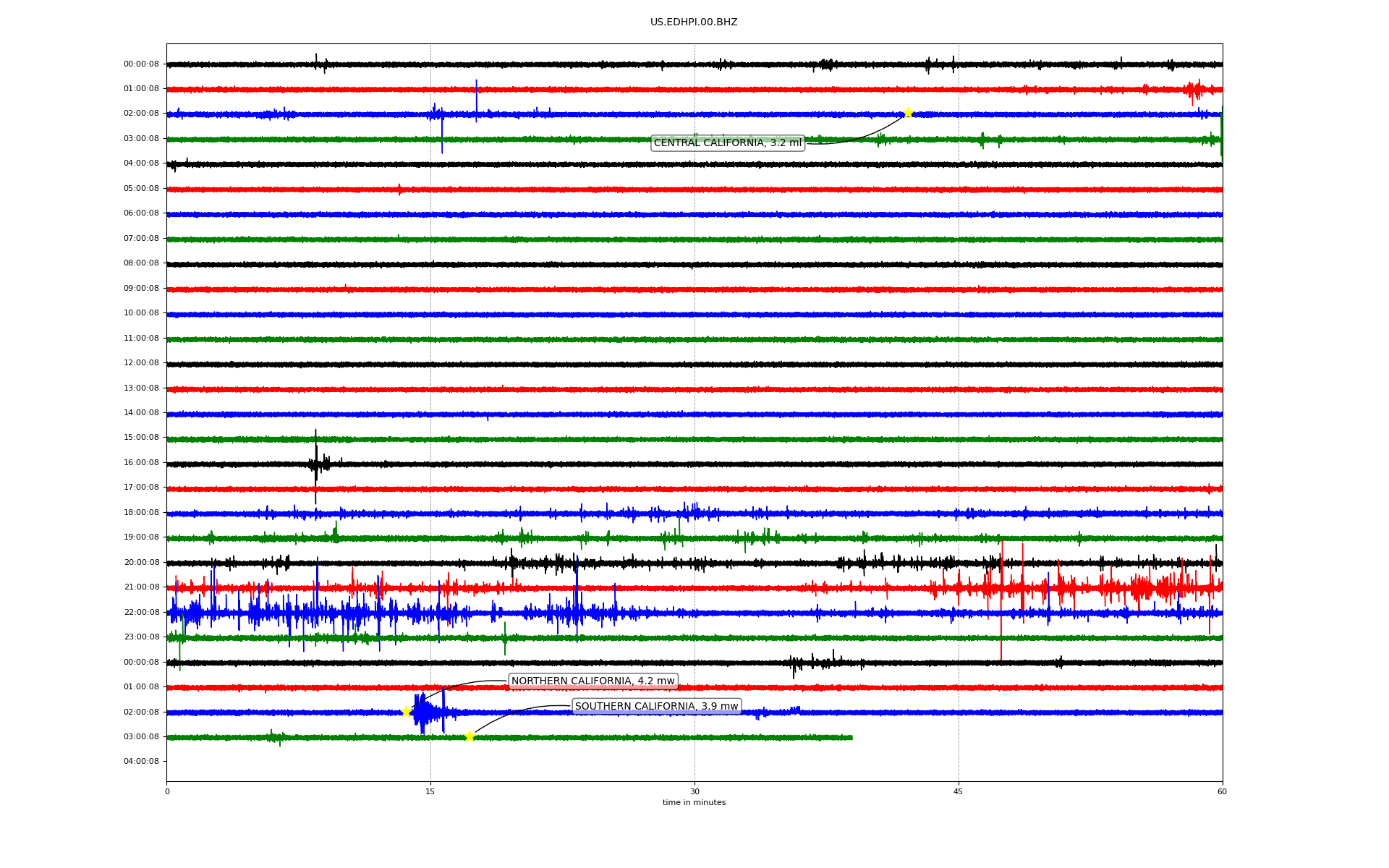The height and width of the screenshot is (868, 1389).
Task: Click the NORTHERN CALIFORNIA, 4.2 mw label
Action: click(592, 681)
